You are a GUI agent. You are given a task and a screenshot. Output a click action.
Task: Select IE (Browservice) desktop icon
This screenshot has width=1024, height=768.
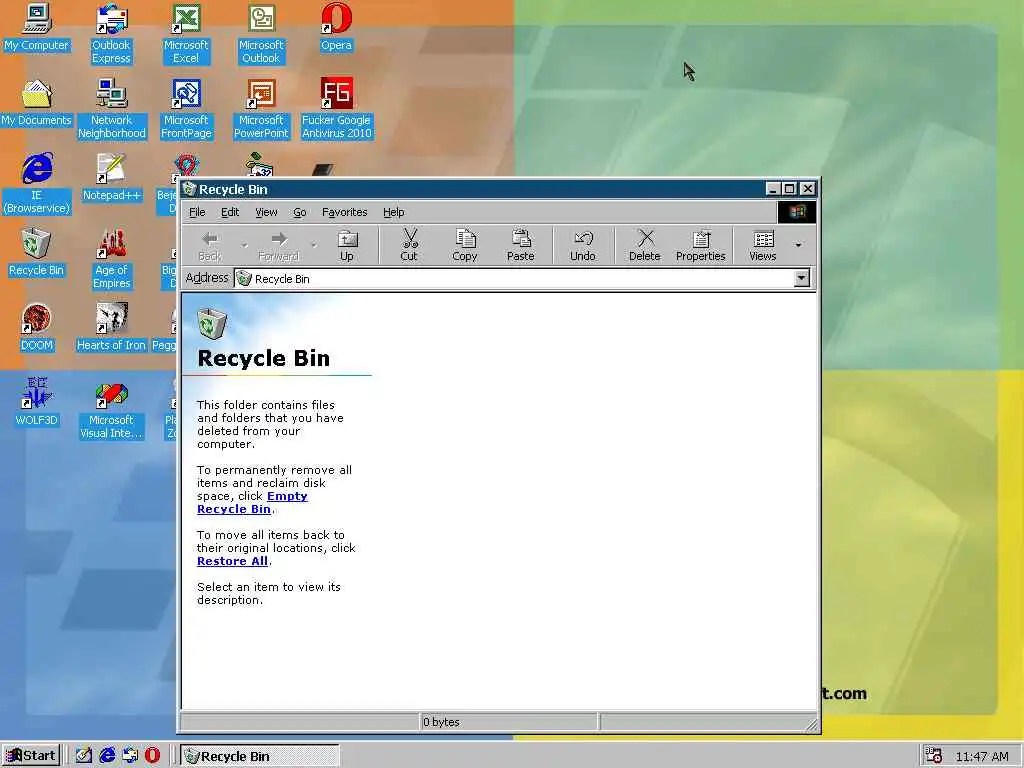click(x=37, y=184)
